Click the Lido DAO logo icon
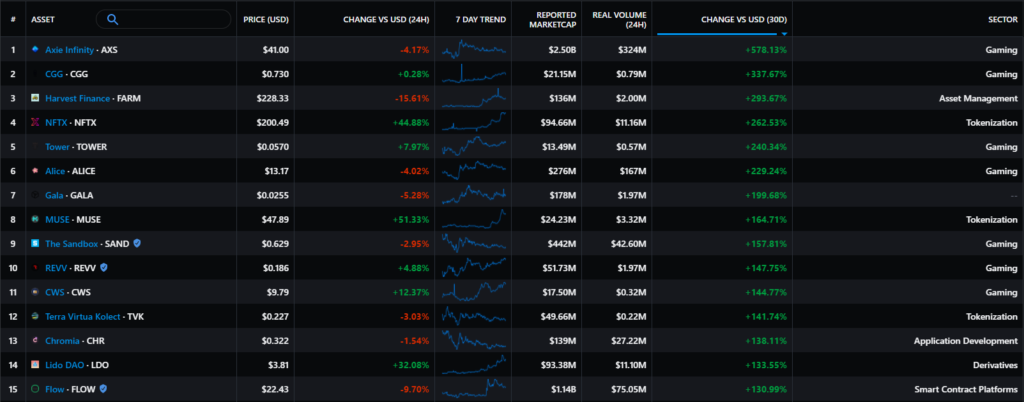 tap(36, 364)
